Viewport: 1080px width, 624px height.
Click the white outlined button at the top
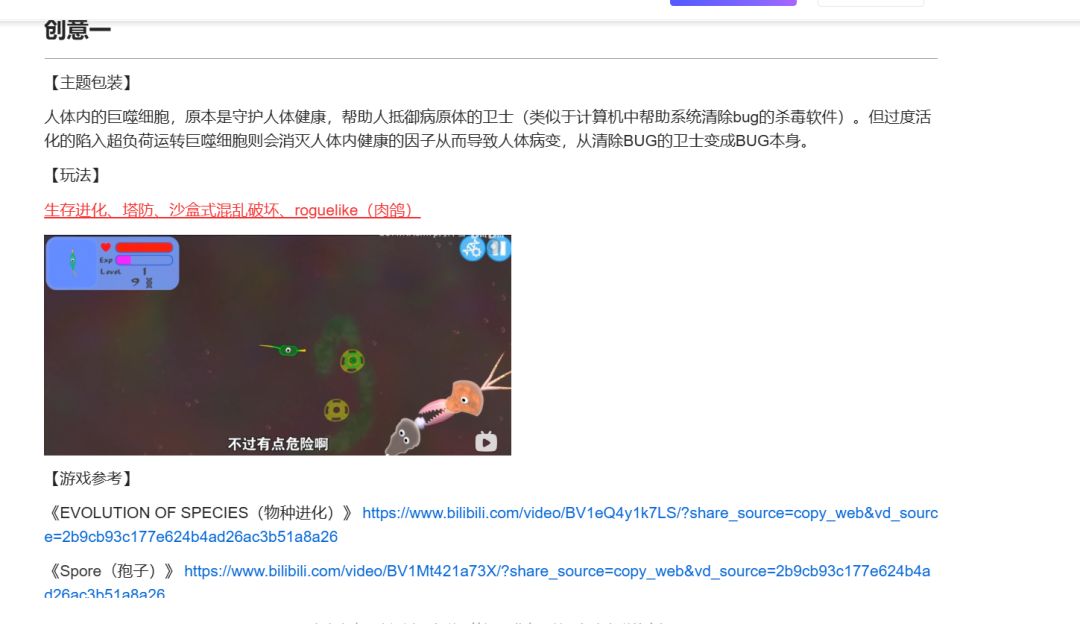point(871,3)
